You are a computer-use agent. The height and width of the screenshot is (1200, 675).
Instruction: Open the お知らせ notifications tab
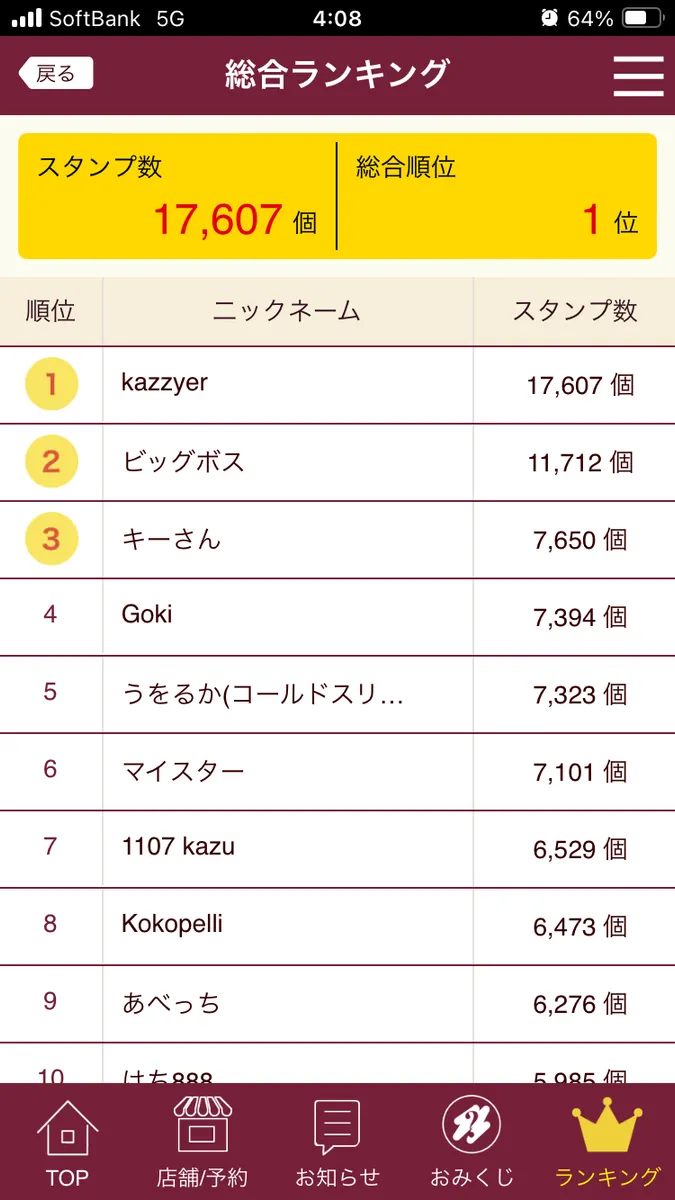tap(337, 1141)
